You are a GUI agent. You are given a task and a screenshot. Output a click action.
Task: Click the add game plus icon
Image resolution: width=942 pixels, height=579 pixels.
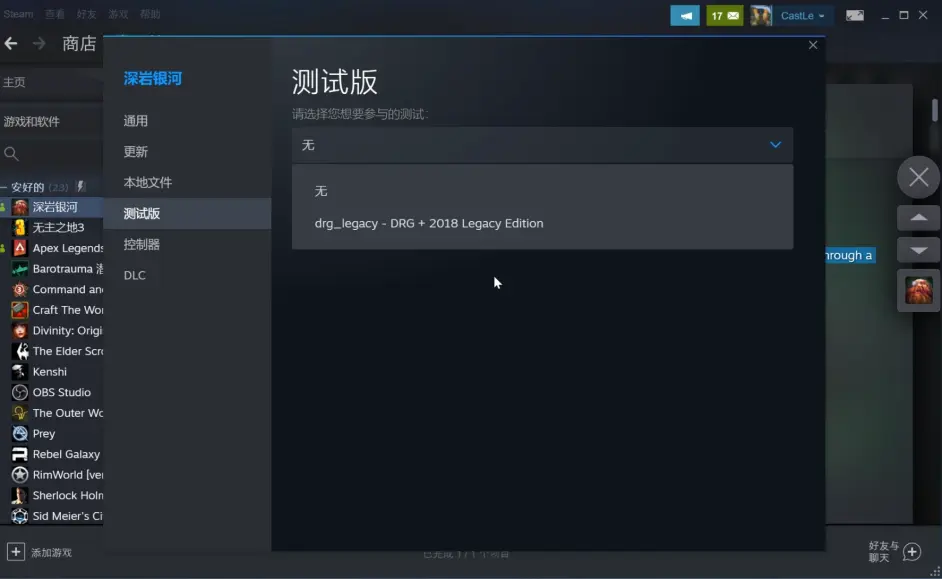point(16,552)
